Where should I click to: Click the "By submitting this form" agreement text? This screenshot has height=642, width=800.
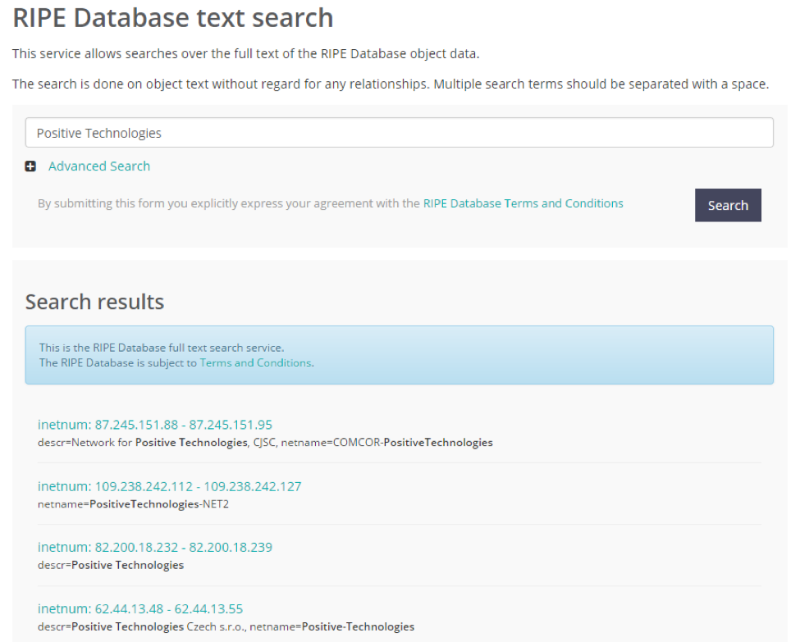pos(229,203)
